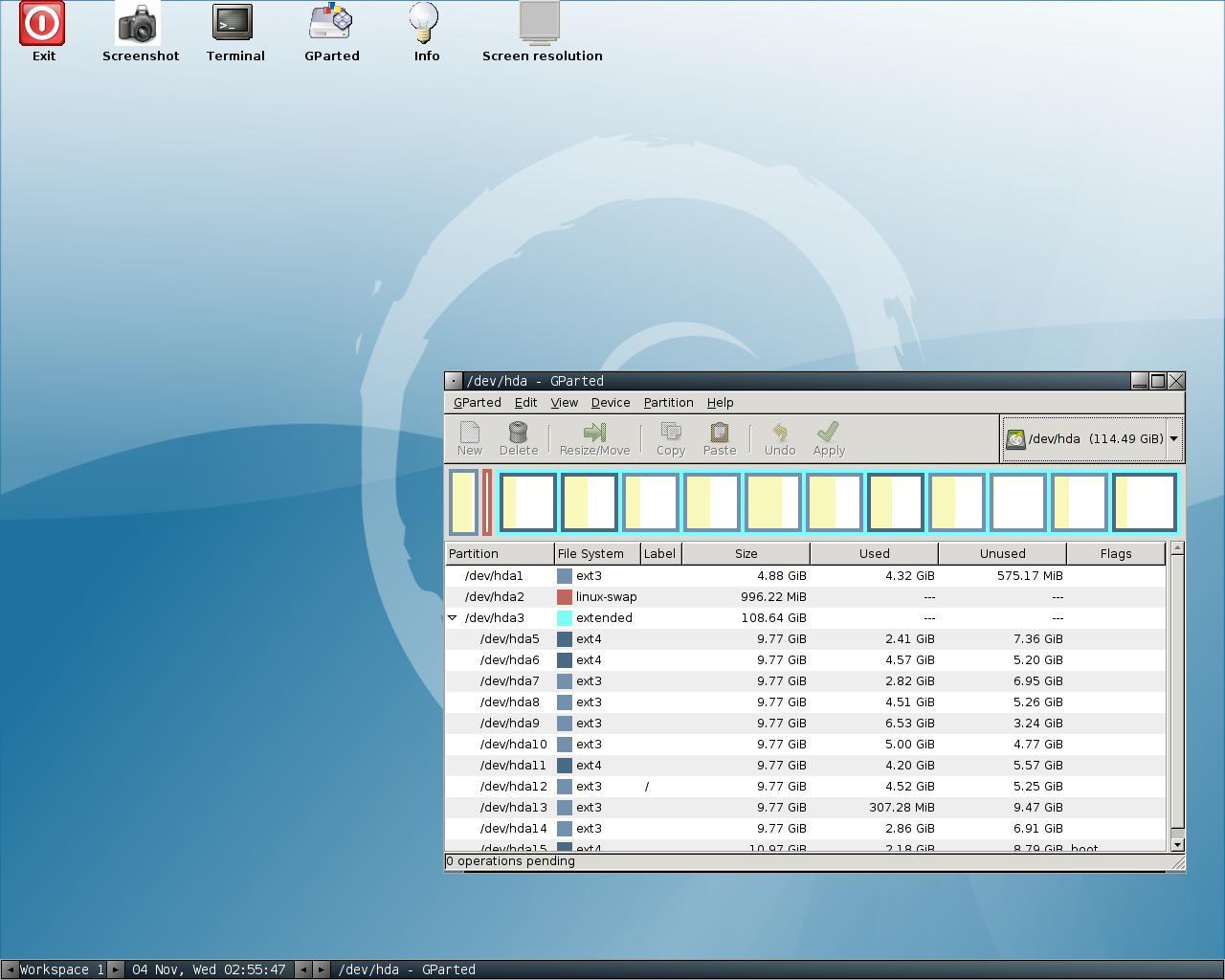This screenshot has width=1225, height=980.
Task: Open the Device menu
Action: 611,403
